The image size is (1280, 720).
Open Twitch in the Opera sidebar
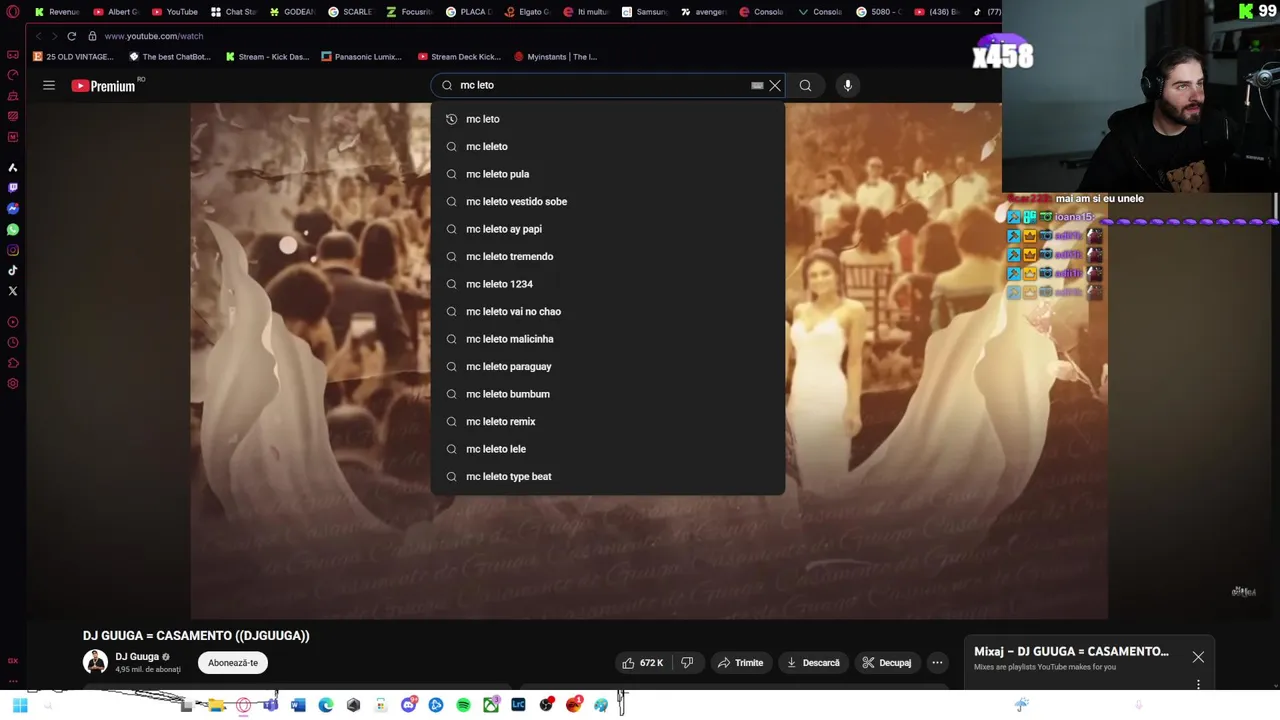click(13, 188)
